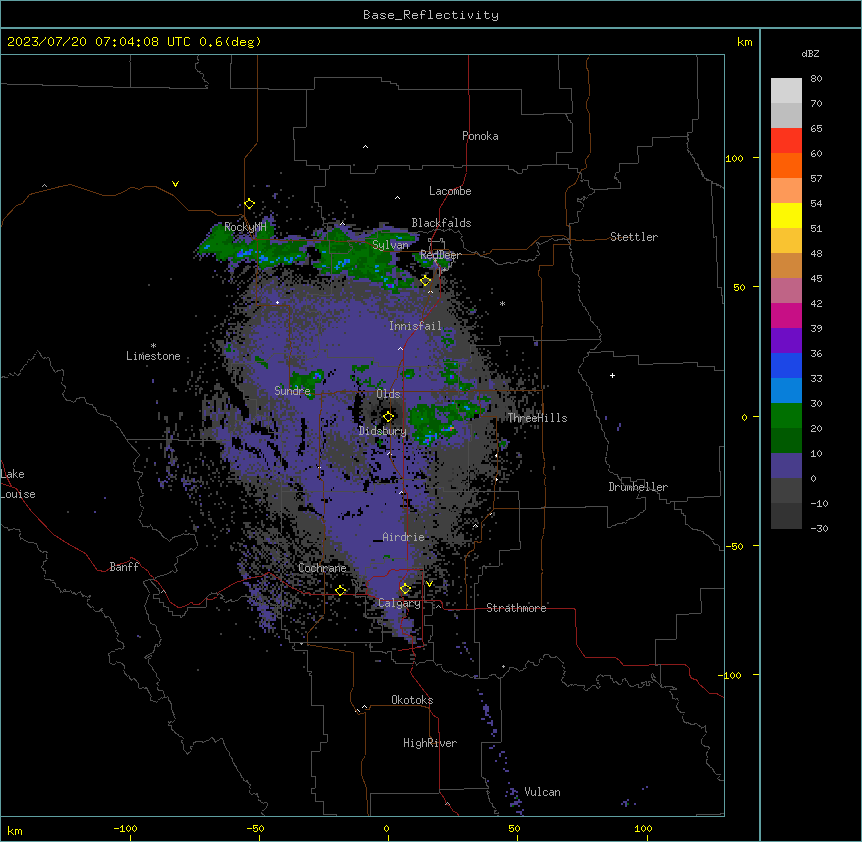Click the Sylvan label on the map
Viewport: 862px width, 842px height.
tap(390, 245)
